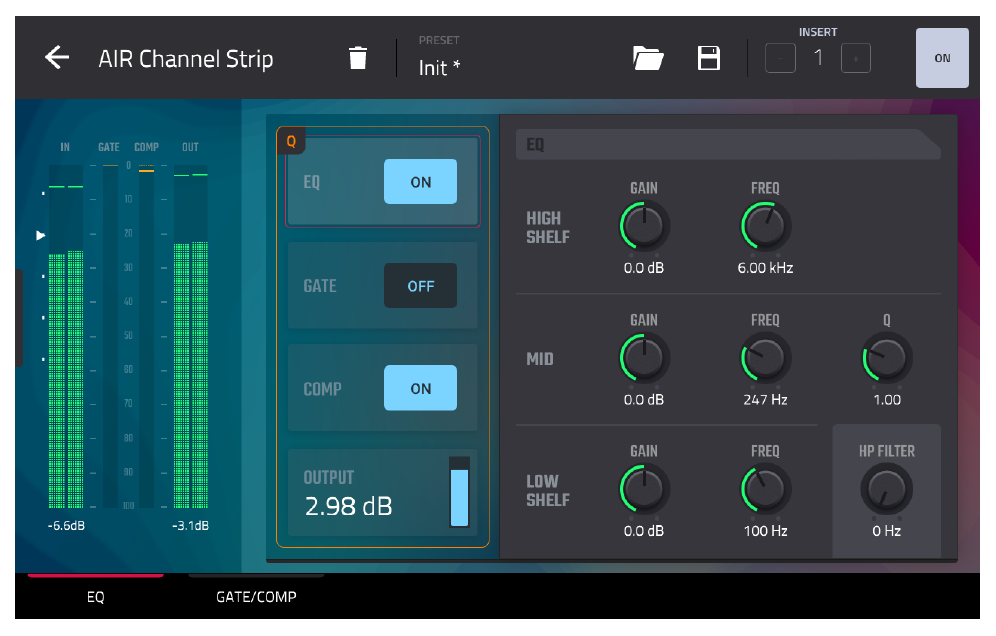Click the COMP reduction meter

[146, 337]
